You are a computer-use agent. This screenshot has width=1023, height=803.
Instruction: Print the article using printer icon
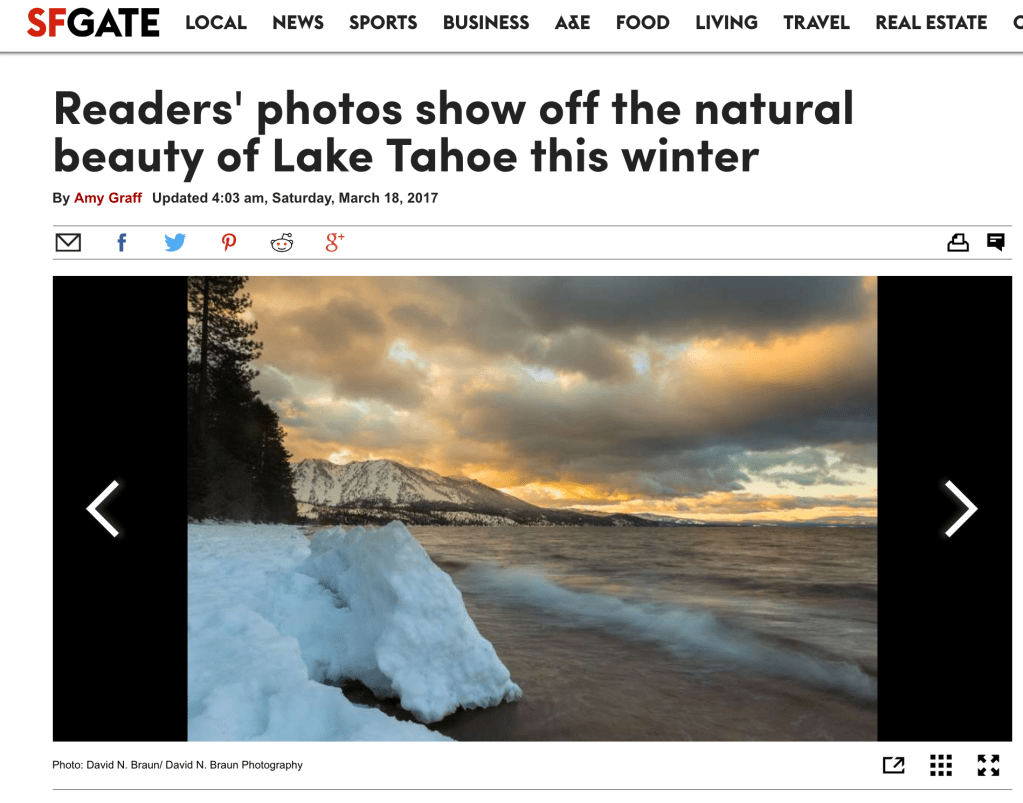(x=958, y=243)
